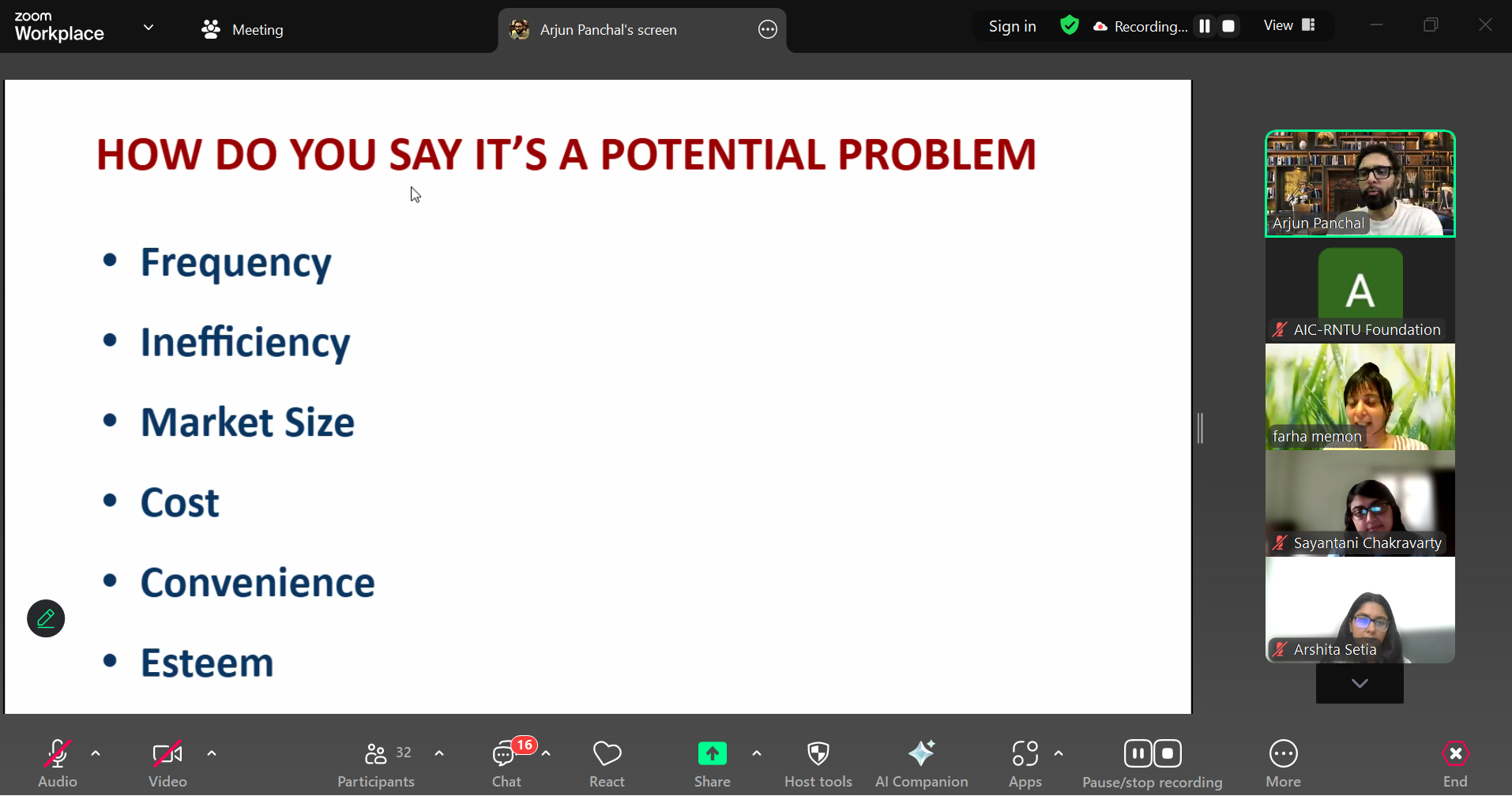This screenshot has width=1512, height=796.
Task: End the meeting
Action: [1454, 763]
